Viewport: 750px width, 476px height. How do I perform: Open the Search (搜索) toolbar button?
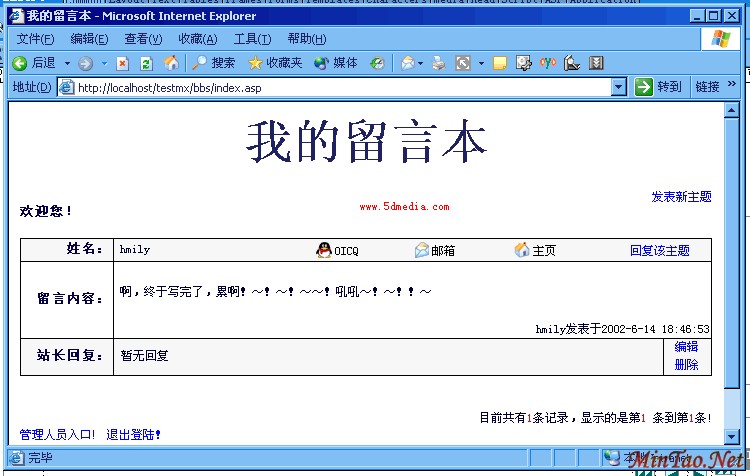pyautogui.click(x=213, y=63)
